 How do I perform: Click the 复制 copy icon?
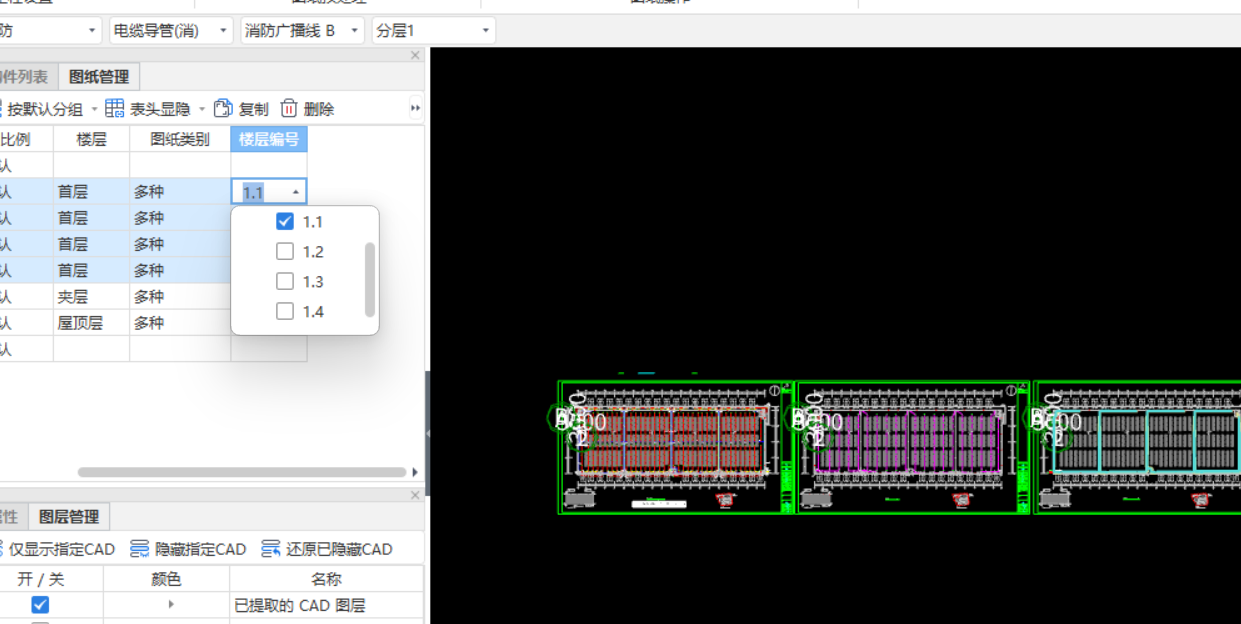pos(223,108)
